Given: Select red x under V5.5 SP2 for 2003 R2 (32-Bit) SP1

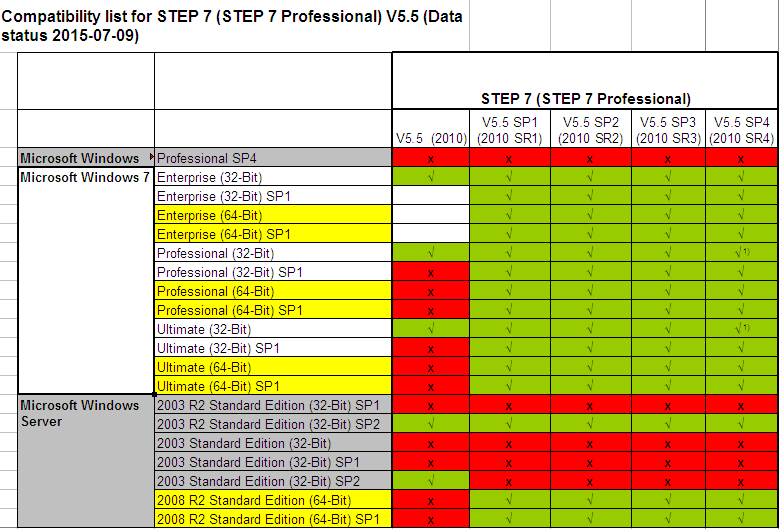Looking at the screenshot, I should pos(591,404).
